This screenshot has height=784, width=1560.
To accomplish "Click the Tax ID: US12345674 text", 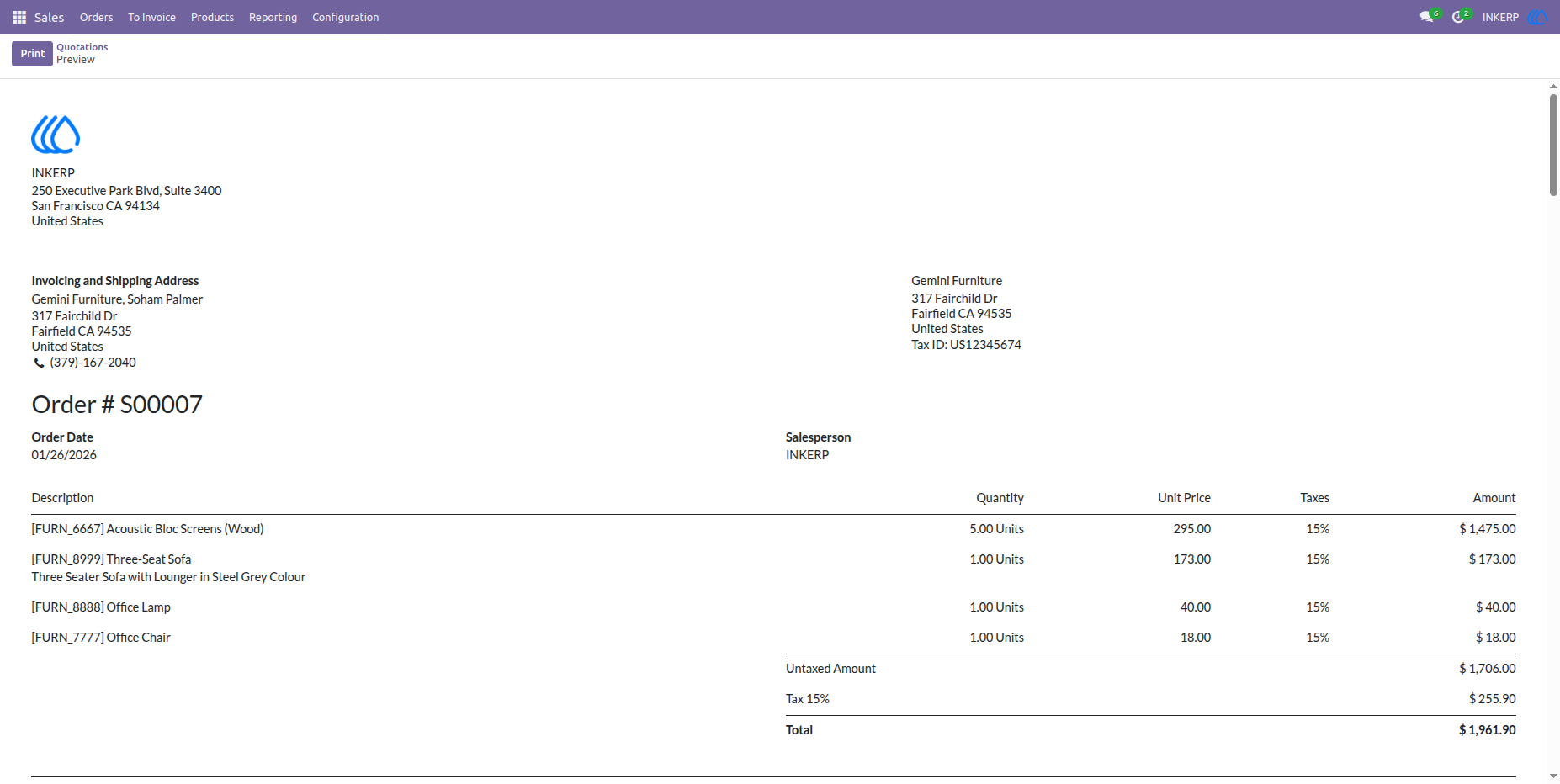I will point(966,345).
